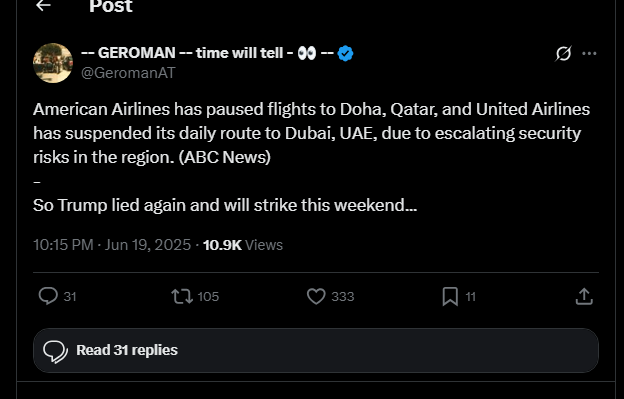624x399 pixels.
Task: Bookmark the post with bookmark icon
Action: 450,296
